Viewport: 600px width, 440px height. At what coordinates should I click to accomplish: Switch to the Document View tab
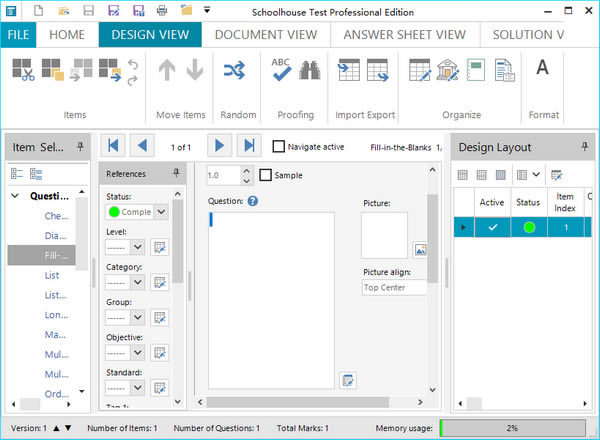(x=265, y=34)
